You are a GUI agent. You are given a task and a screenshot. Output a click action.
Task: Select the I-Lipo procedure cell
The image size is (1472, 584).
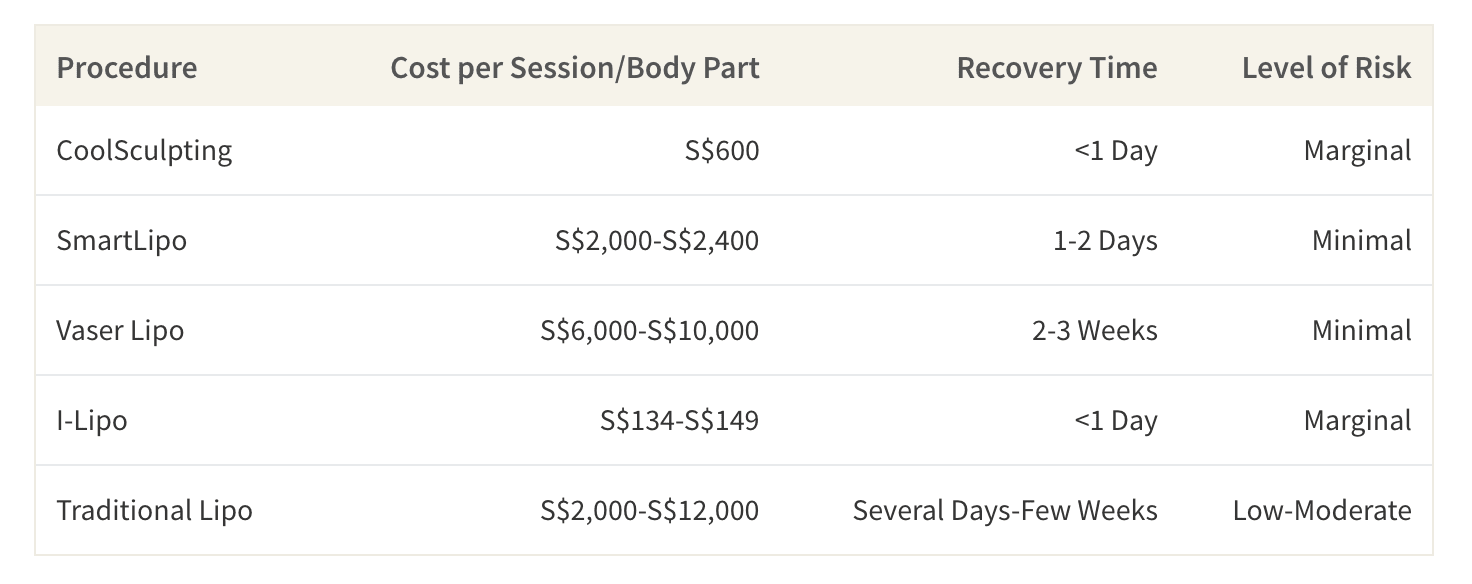point(92,421)
